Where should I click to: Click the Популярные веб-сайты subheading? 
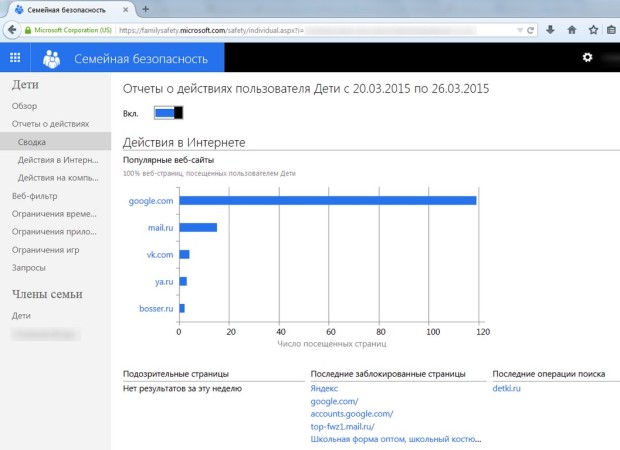(168, 160)
